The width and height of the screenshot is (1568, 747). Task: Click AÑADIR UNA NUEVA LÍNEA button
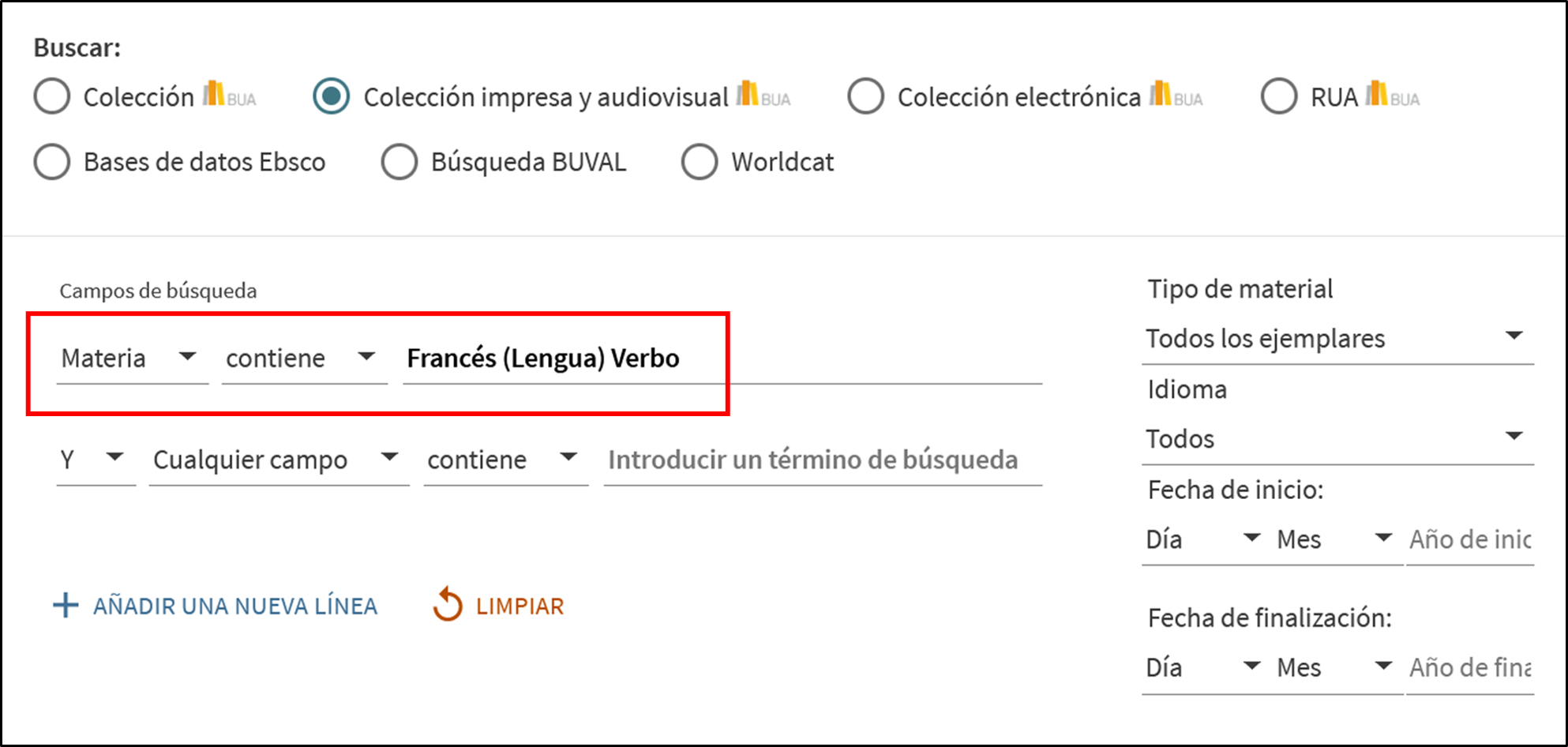pos(235,606)
